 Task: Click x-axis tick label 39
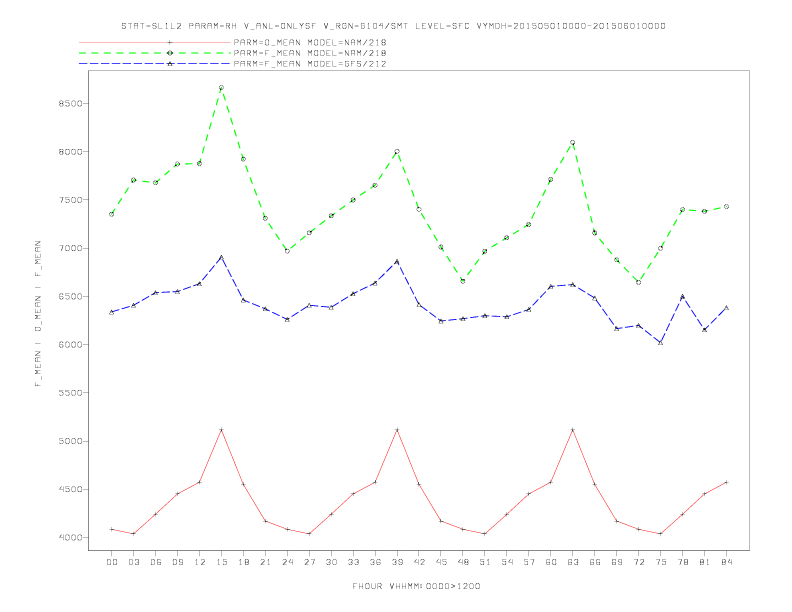pos(397,562)
